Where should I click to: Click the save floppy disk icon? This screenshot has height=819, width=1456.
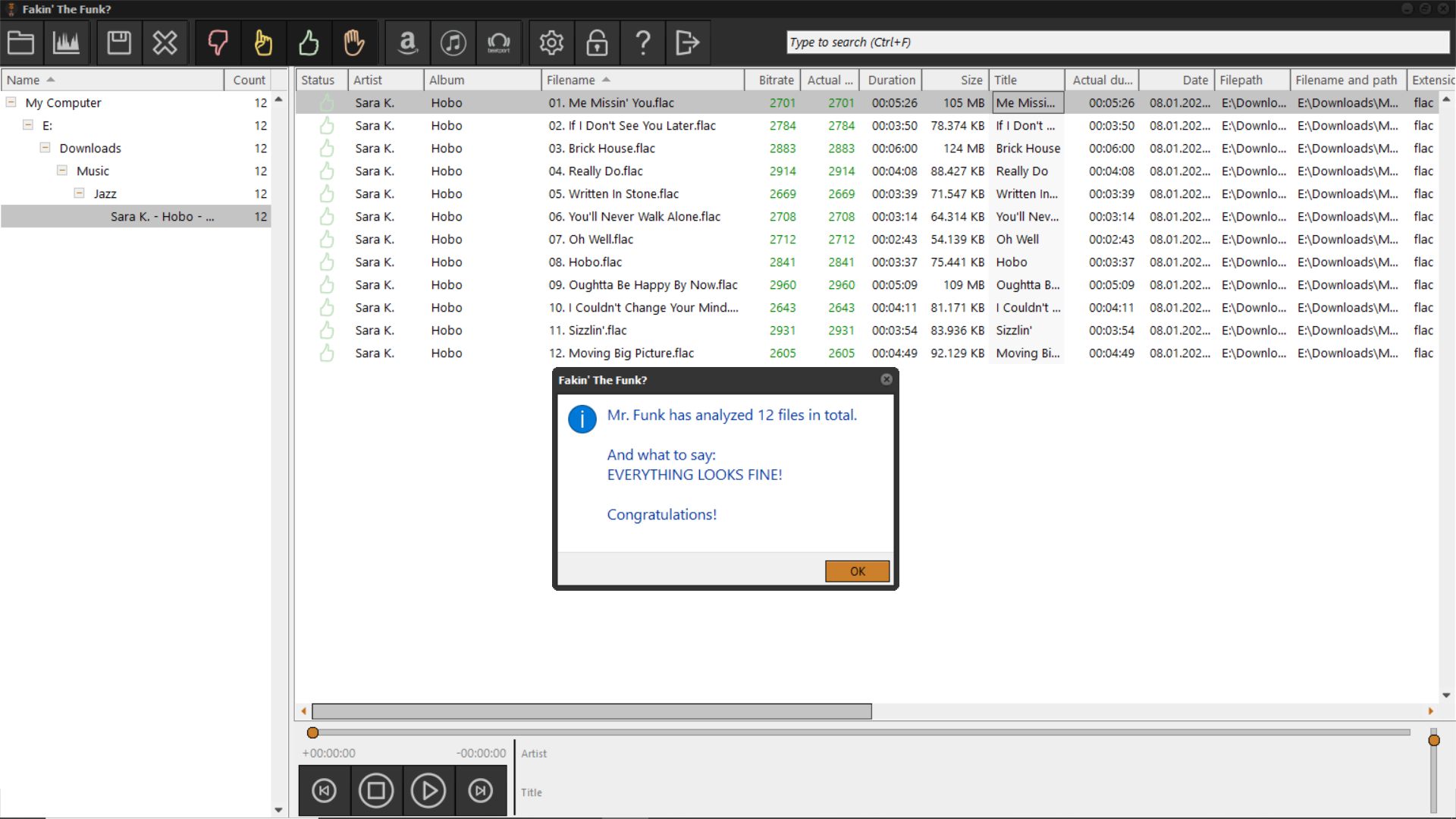119,42
